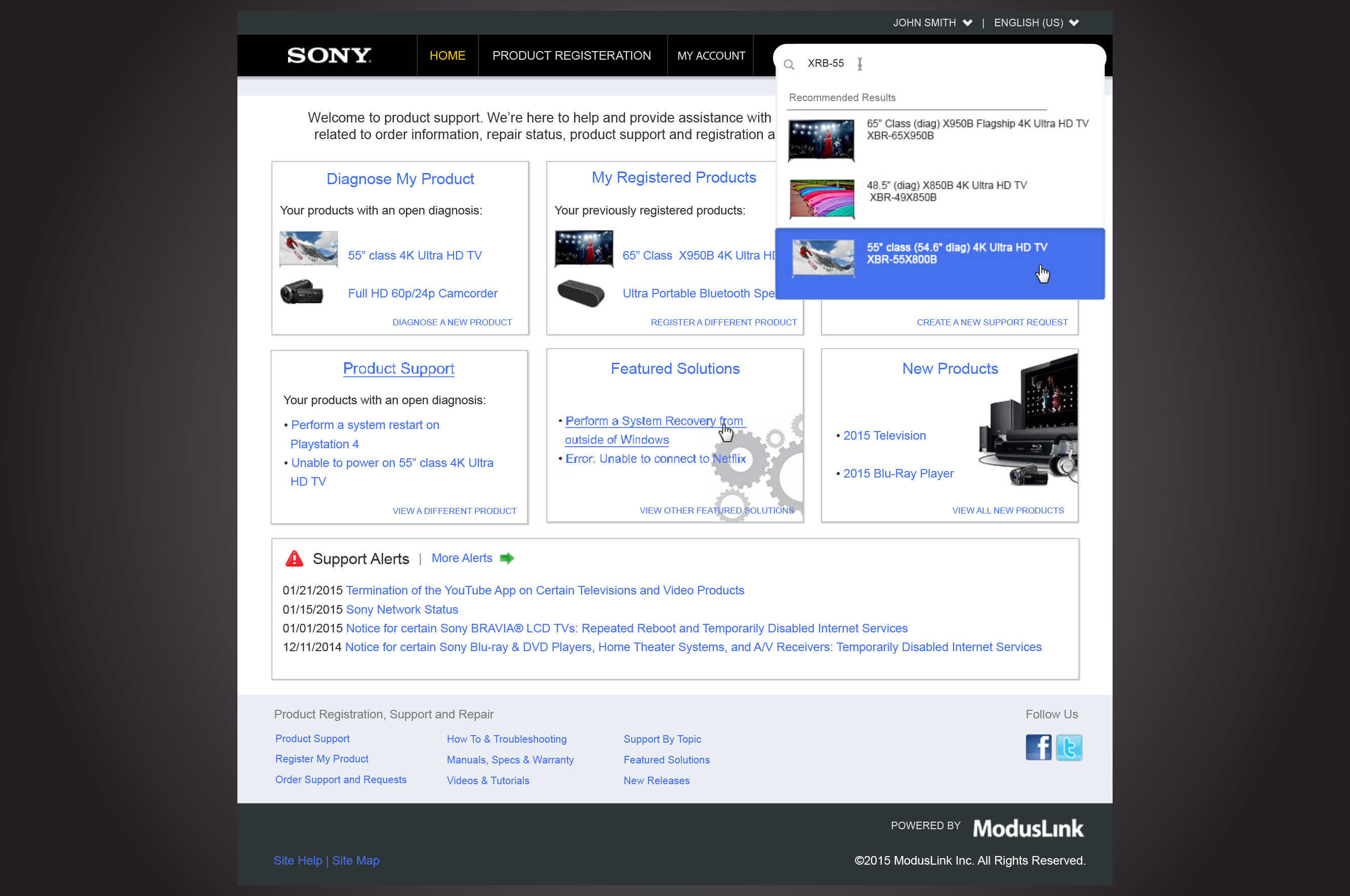Click the Featured Solutions card heading
1350x896 pixels.
pos(675,369)
